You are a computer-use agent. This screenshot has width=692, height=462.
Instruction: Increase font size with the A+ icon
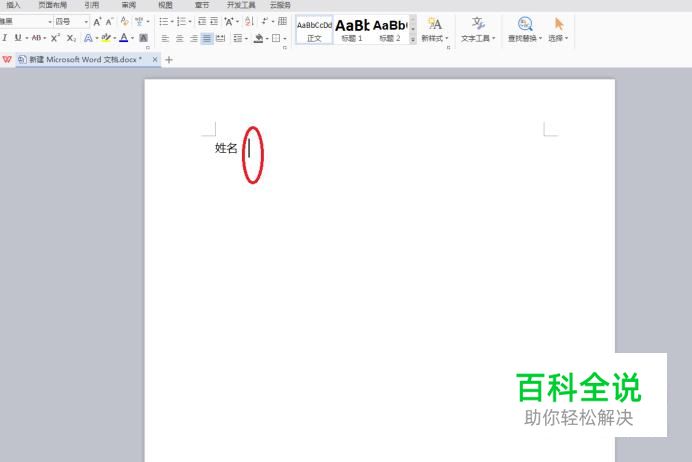[x=97, y=21]
